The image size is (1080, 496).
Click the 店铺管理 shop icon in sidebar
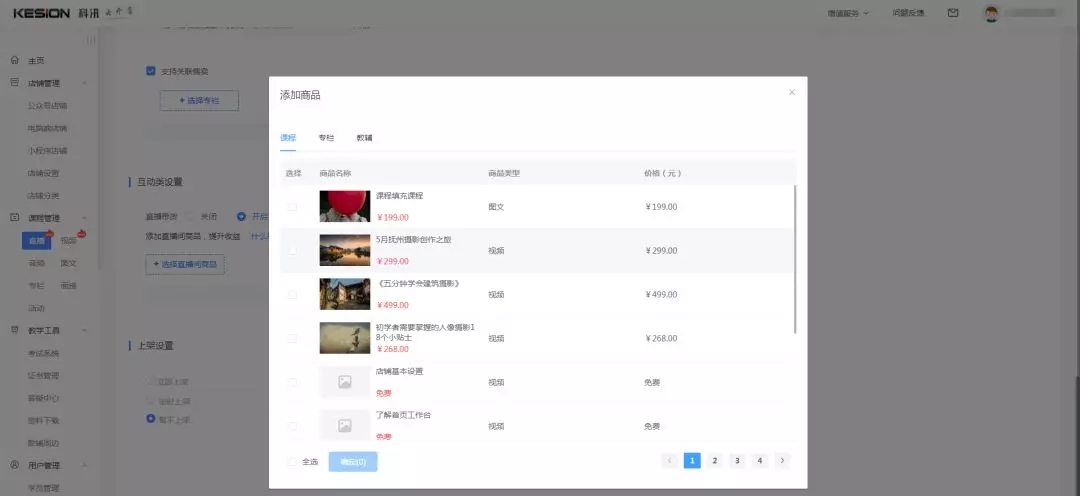(x=15, y=83)
